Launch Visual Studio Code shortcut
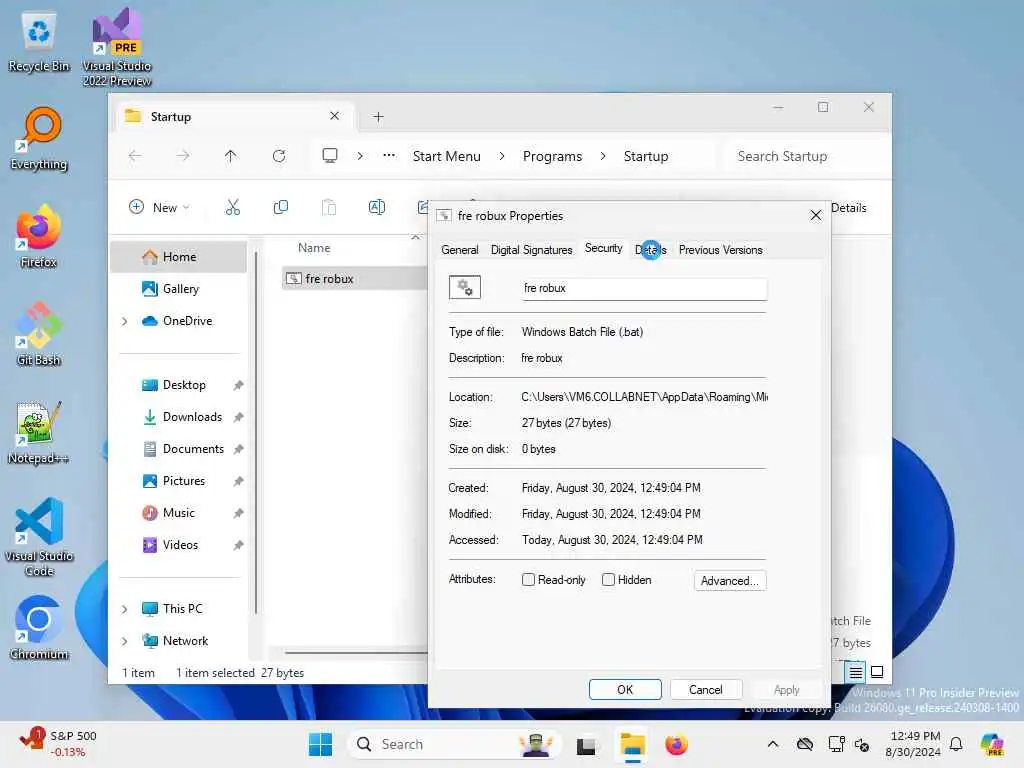 [x=39, y=537]
